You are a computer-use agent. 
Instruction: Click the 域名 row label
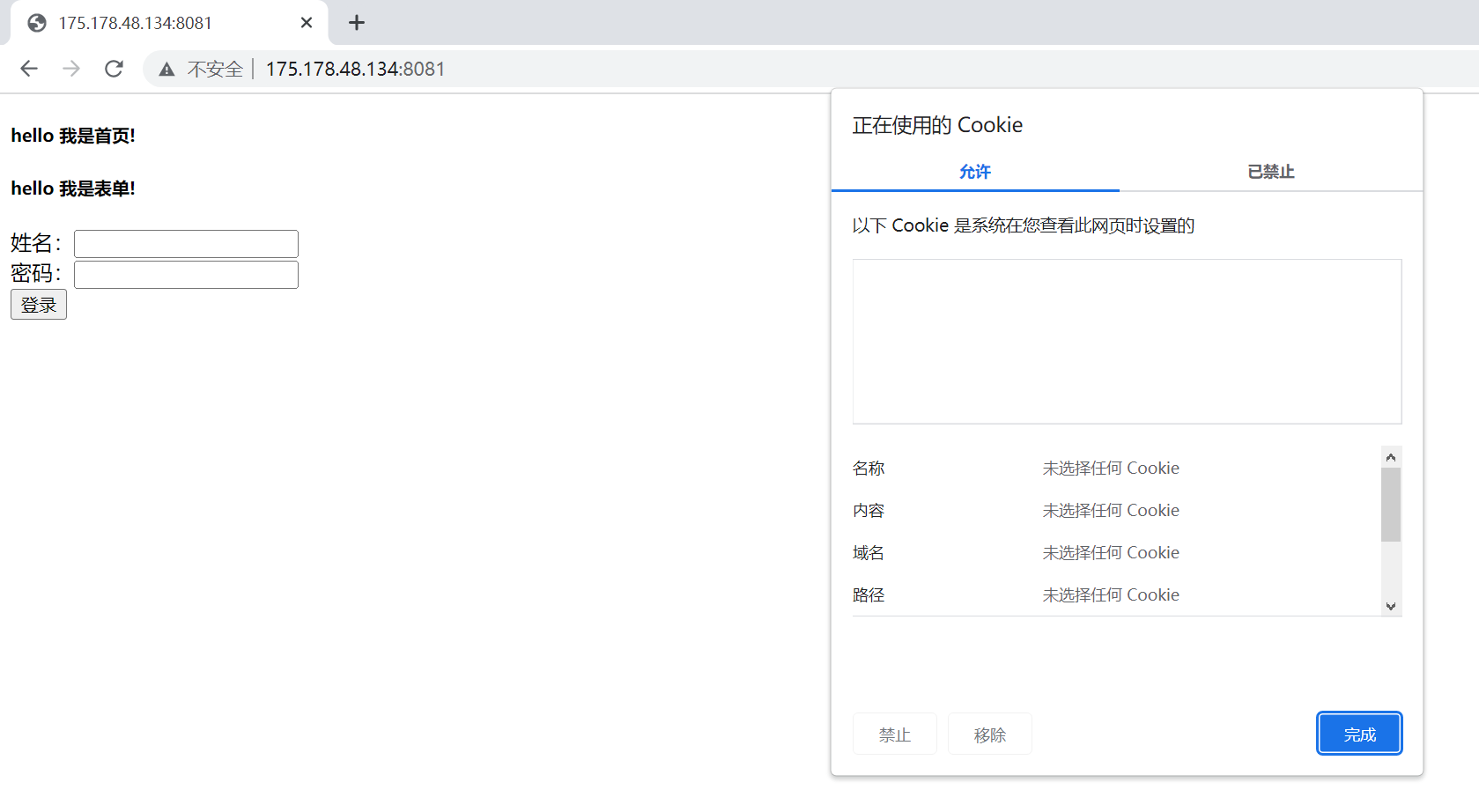tap(869, 553)
